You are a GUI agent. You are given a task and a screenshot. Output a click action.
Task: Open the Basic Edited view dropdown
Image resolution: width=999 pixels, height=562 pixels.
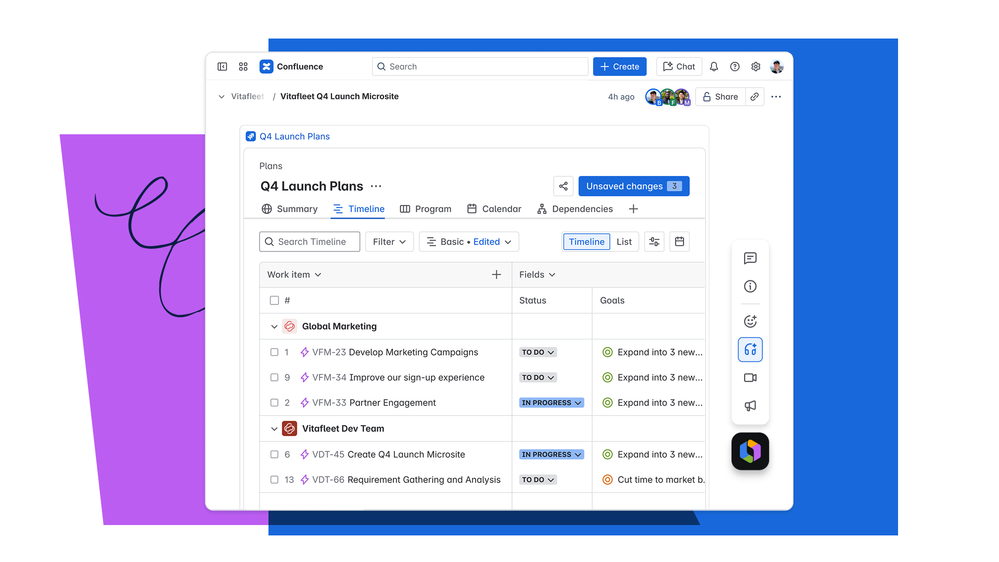(x=469, y=241)
